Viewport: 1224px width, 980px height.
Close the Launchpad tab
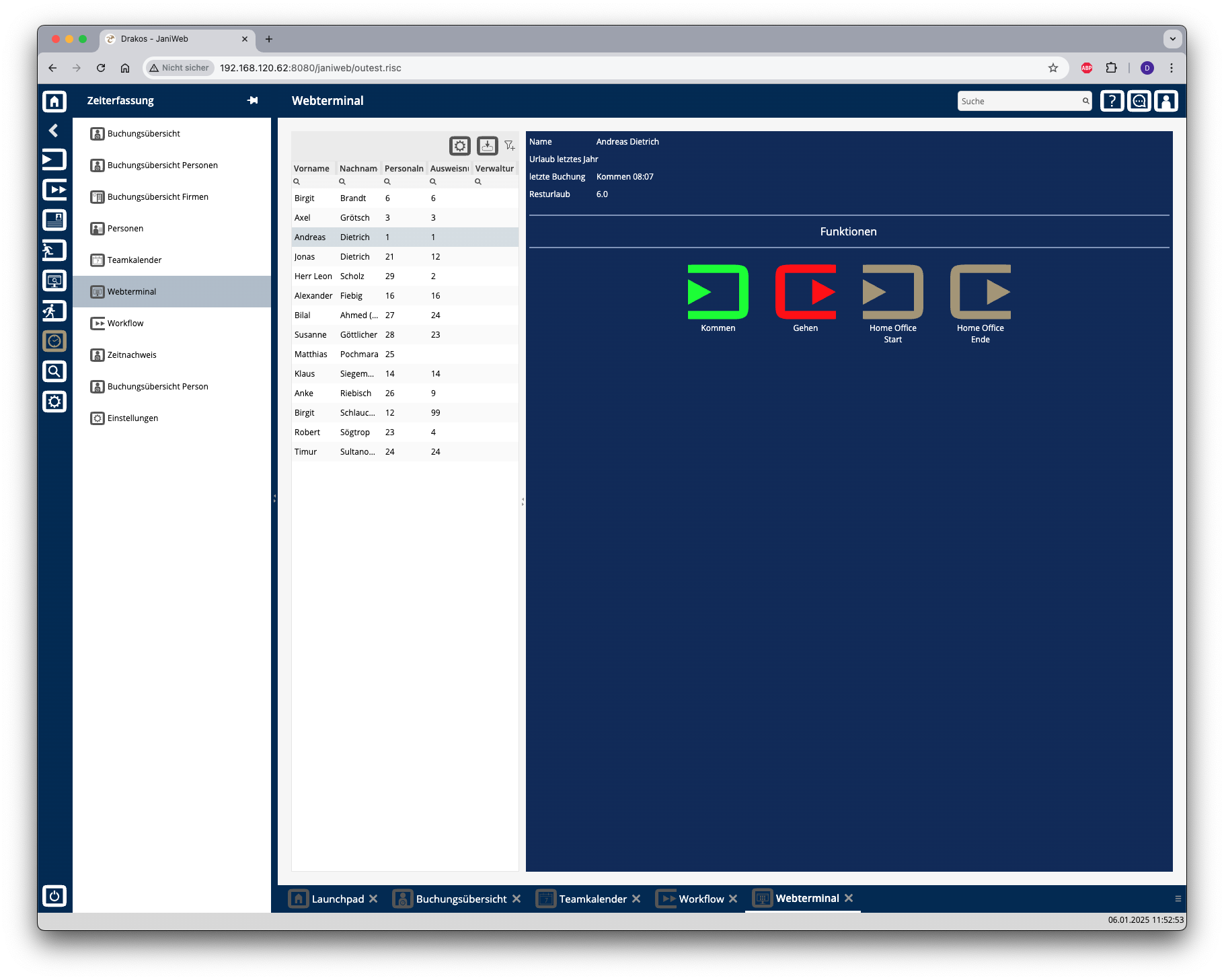coord(373,899)
